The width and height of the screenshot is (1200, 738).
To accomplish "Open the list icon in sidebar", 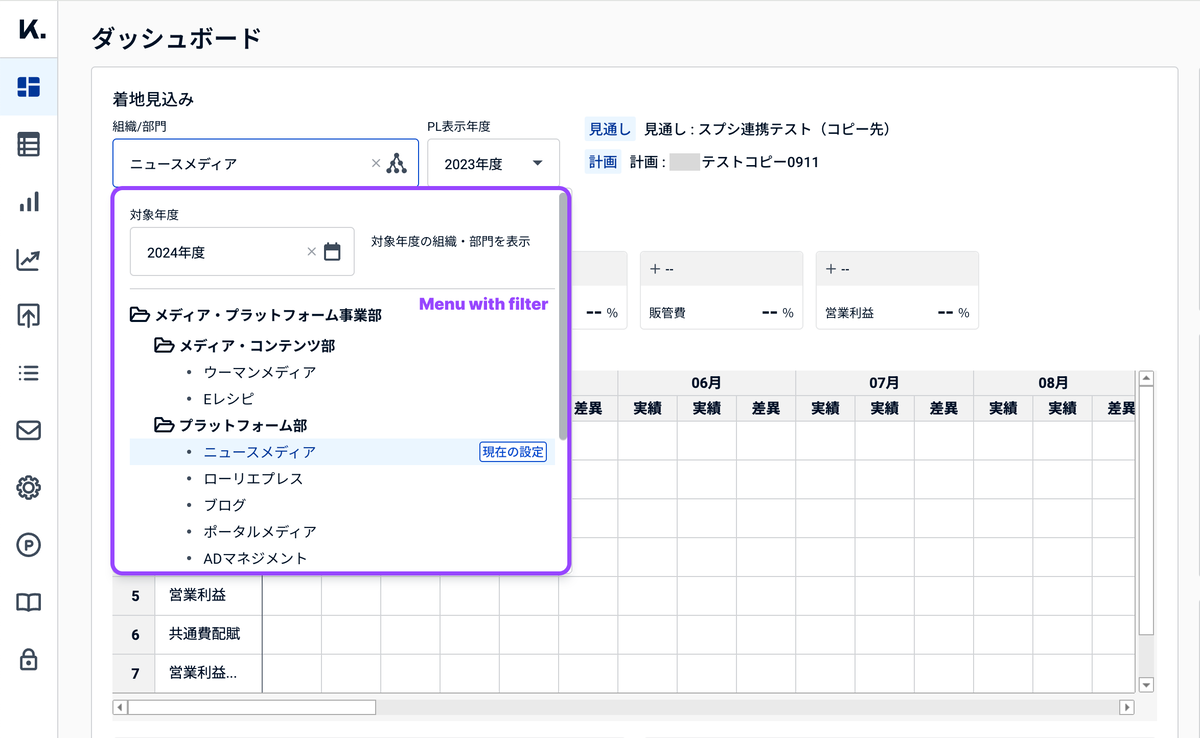I will click(x=29, y=373).
